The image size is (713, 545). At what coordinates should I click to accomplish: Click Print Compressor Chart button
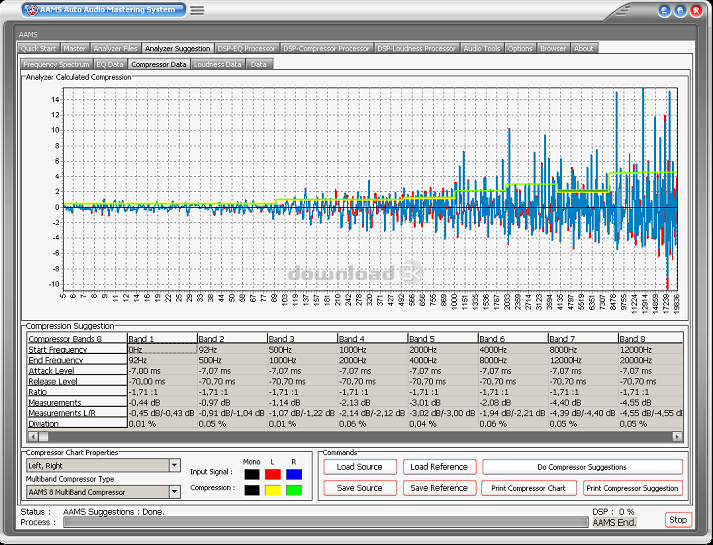(x=528, y=488)
